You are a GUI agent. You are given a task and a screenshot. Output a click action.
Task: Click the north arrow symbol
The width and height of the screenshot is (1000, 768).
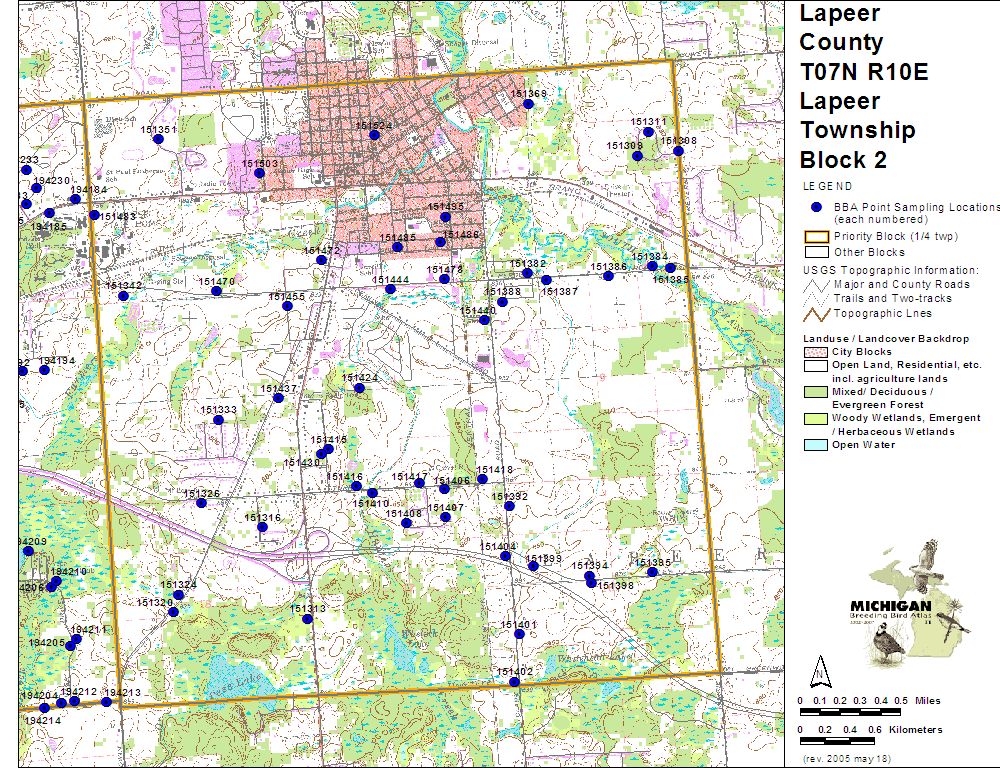pyautogui.click(x=819, y=669)
